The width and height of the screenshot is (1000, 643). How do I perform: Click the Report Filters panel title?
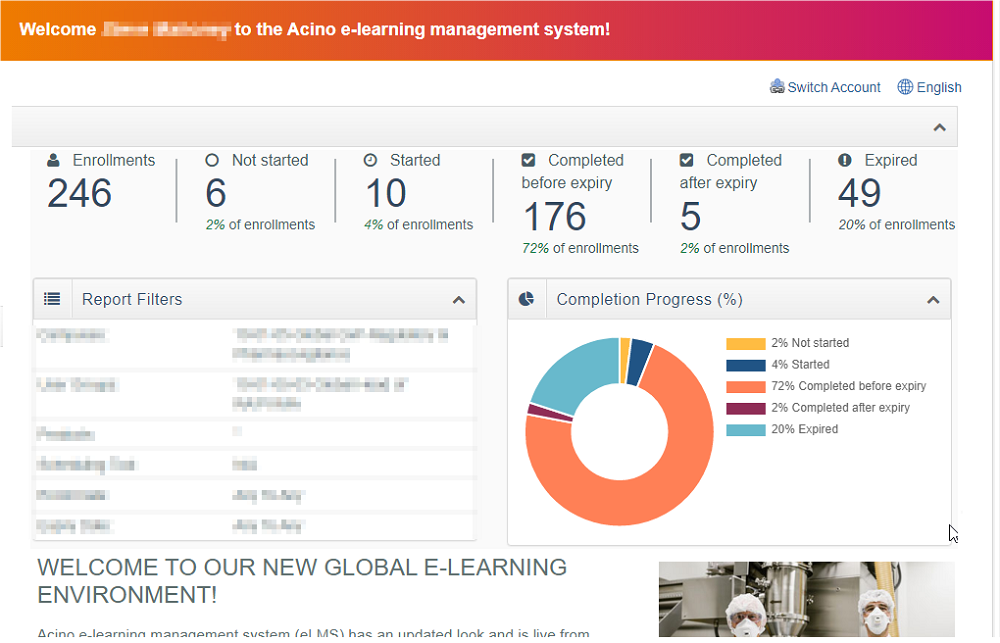click(132, 299)
